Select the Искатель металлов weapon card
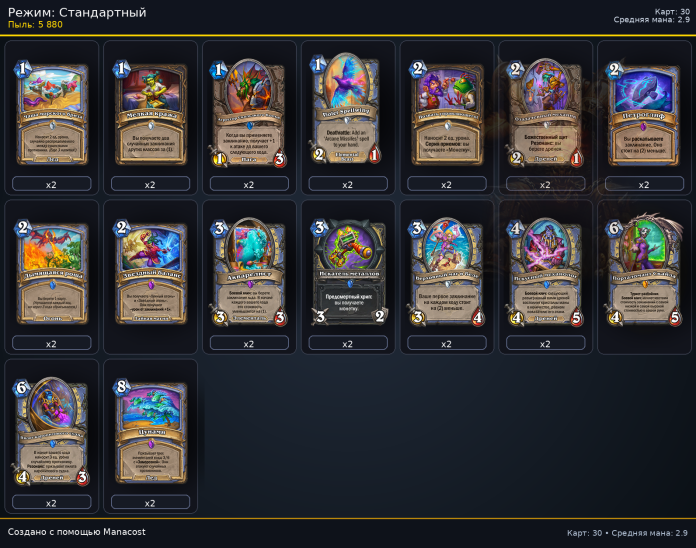This screenshot has height=548, width=696. point(348,272)
